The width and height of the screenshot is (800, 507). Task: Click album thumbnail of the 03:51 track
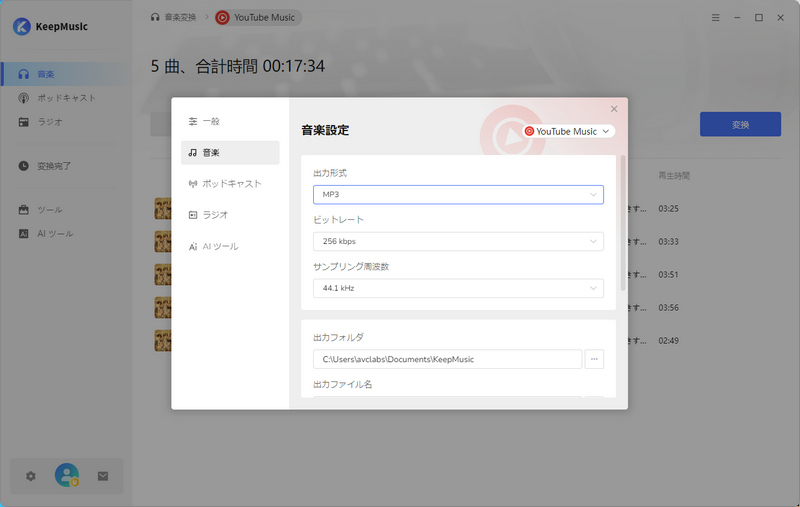[163, 274]
